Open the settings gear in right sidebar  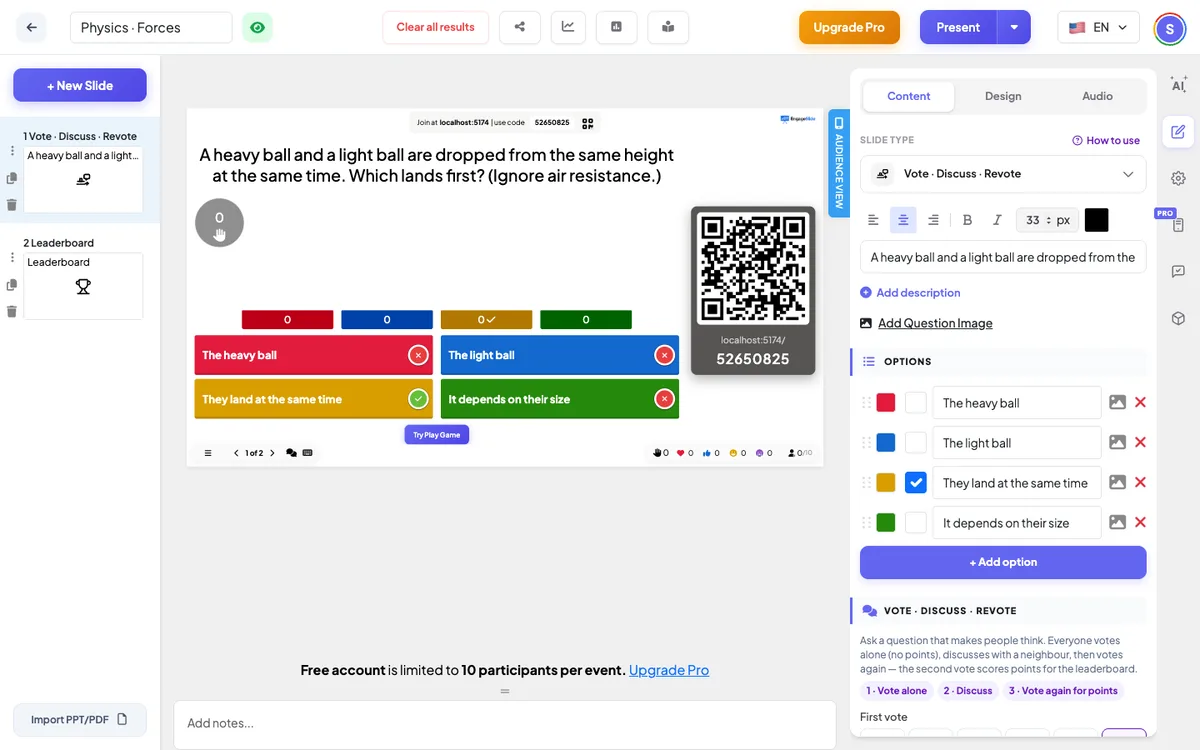[x=1178, y=178]
